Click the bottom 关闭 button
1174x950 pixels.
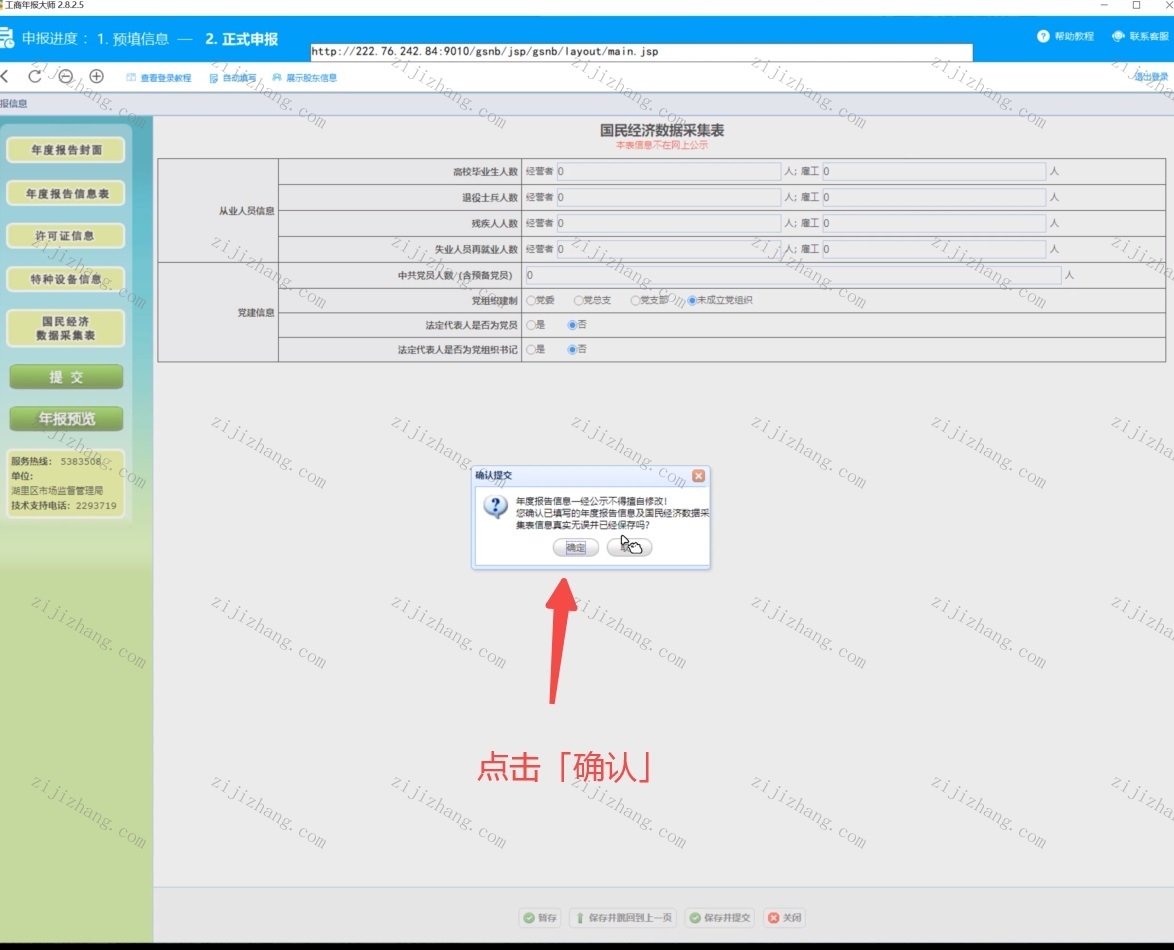[x=785, y=918]
